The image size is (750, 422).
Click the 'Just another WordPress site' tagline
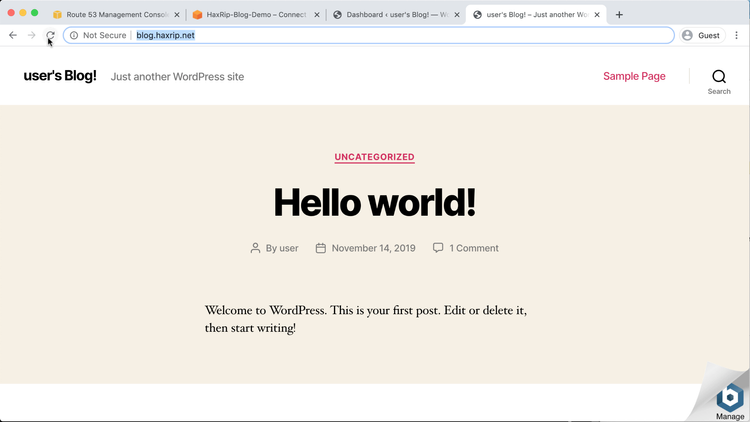(177, 77)
